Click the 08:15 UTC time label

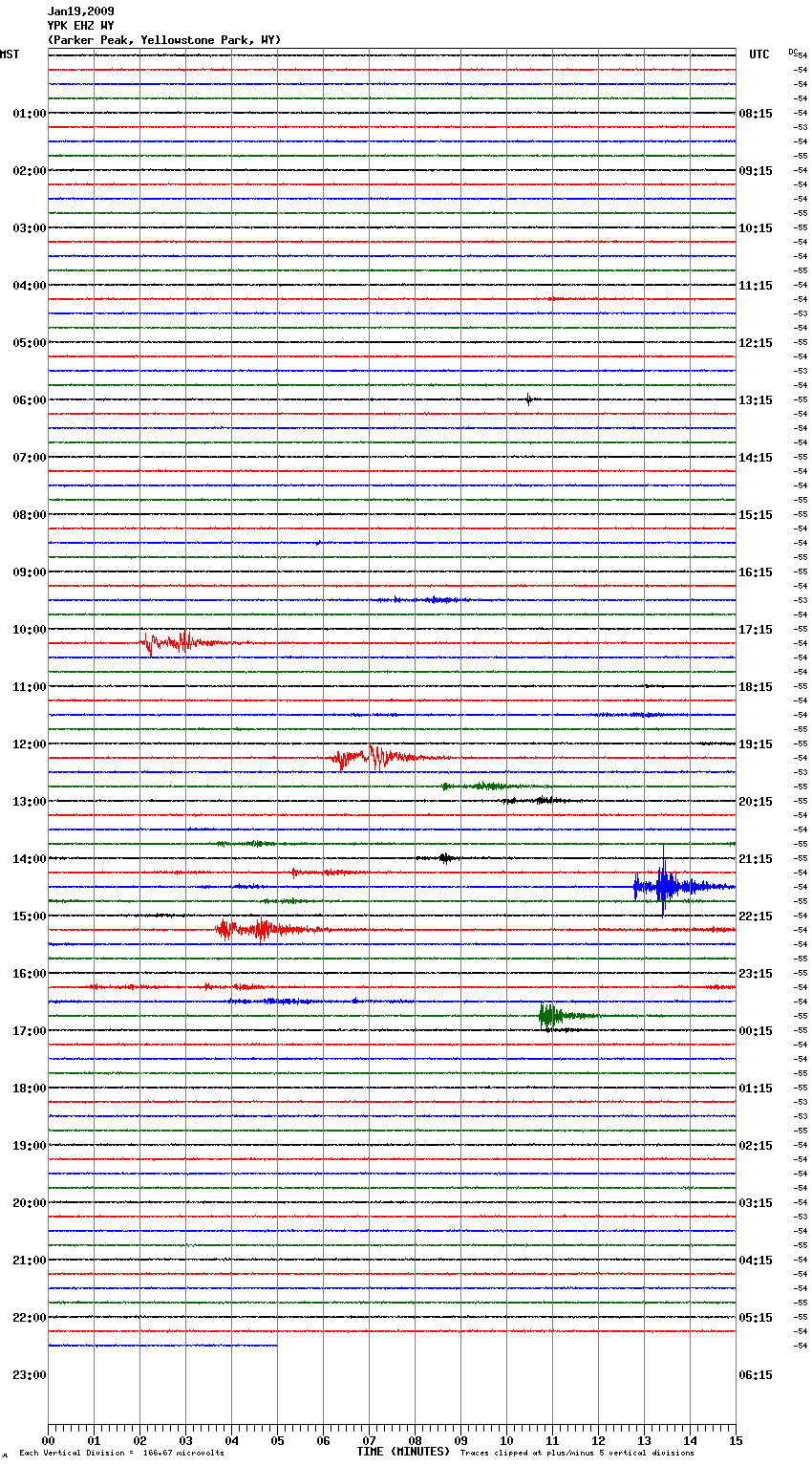(x=756, y=114)
